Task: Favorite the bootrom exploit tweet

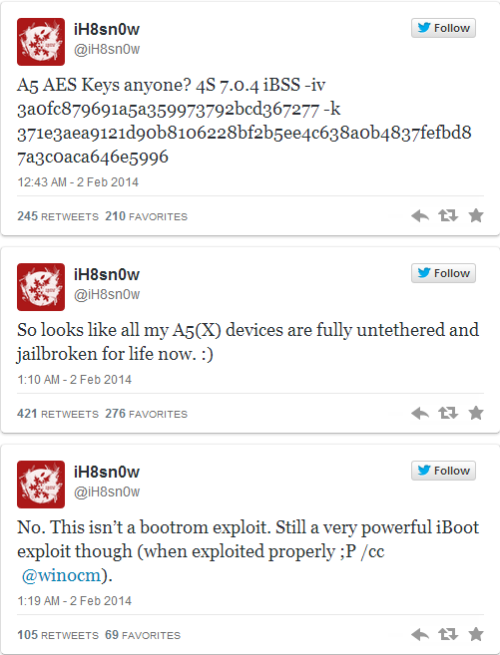Action: 476,634
